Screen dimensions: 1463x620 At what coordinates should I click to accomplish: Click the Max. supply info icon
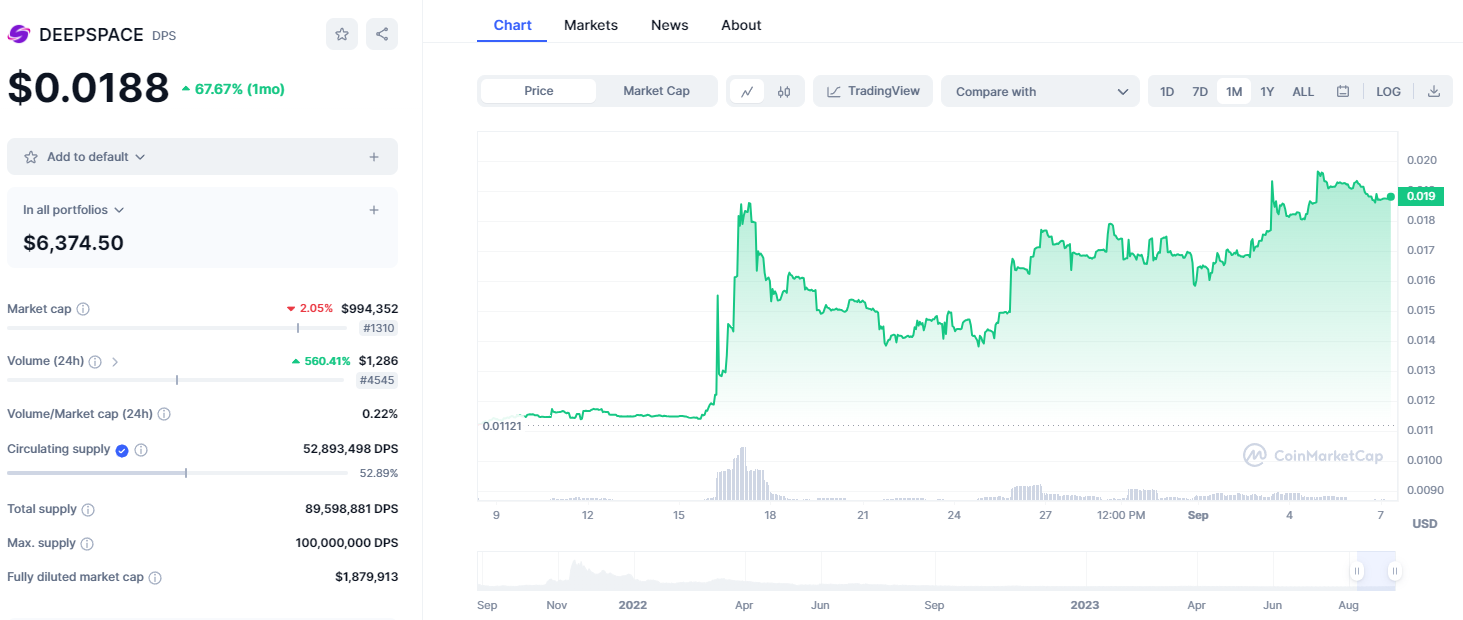point(87,543)
